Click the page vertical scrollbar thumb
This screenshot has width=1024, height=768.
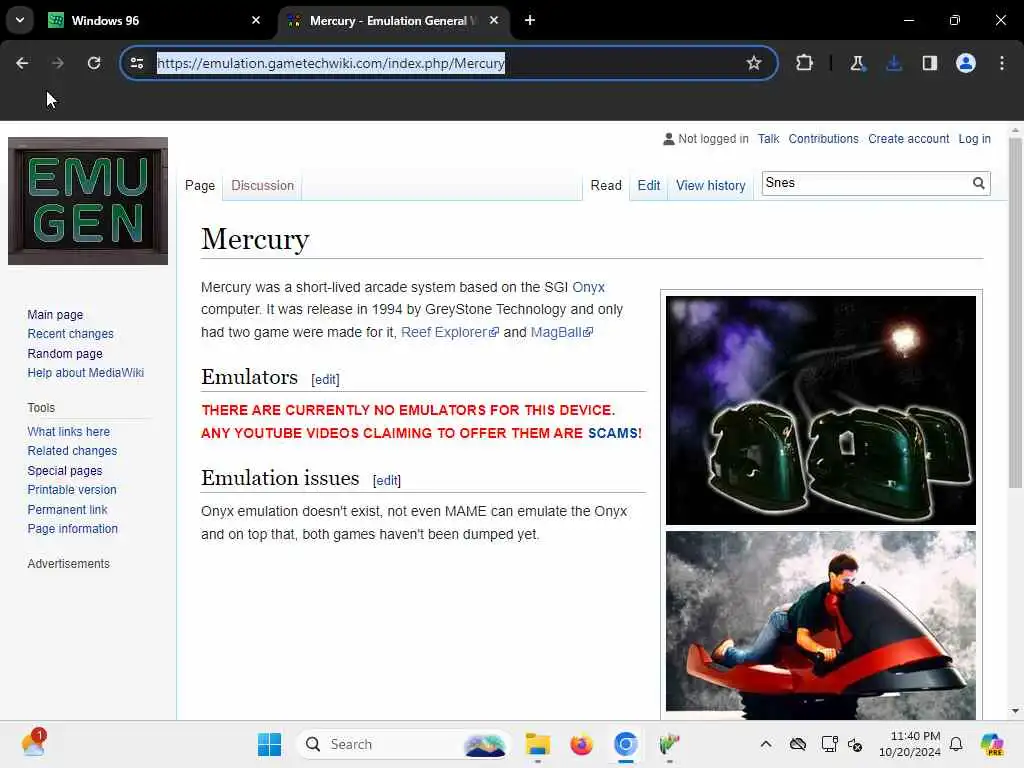coord(1015,312)
